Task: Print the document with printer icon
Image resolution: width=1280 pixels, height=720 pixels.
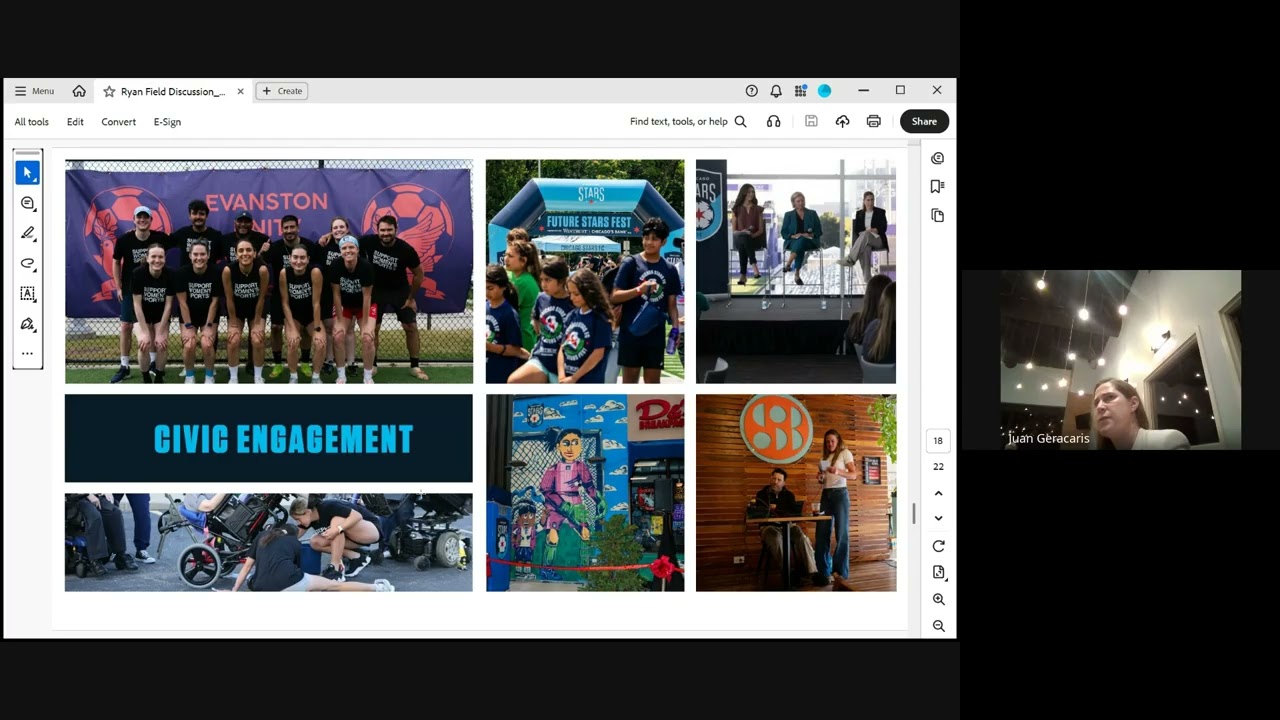Action: [x=874, y=122]
